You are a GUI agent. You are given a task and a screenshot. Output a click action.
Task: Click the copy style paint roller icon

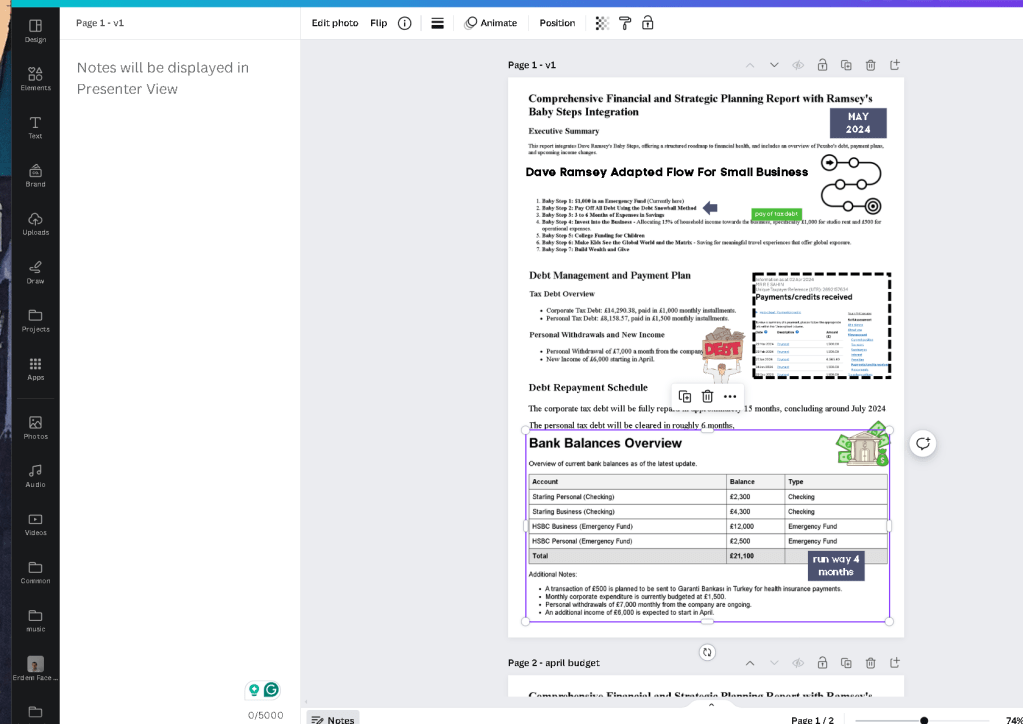tap(624, 23)
